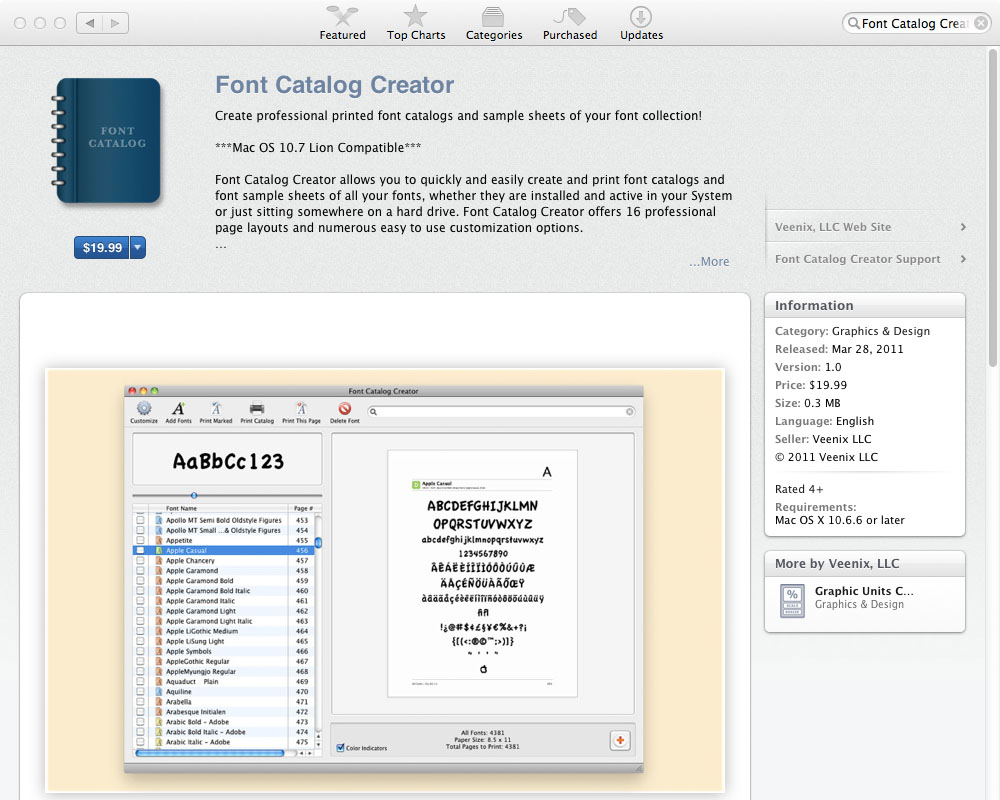Image resolution: width=1000 pixels, height=800 pixels.
Task: Check box for Apple Chancery row
Action: click(140, 561)
